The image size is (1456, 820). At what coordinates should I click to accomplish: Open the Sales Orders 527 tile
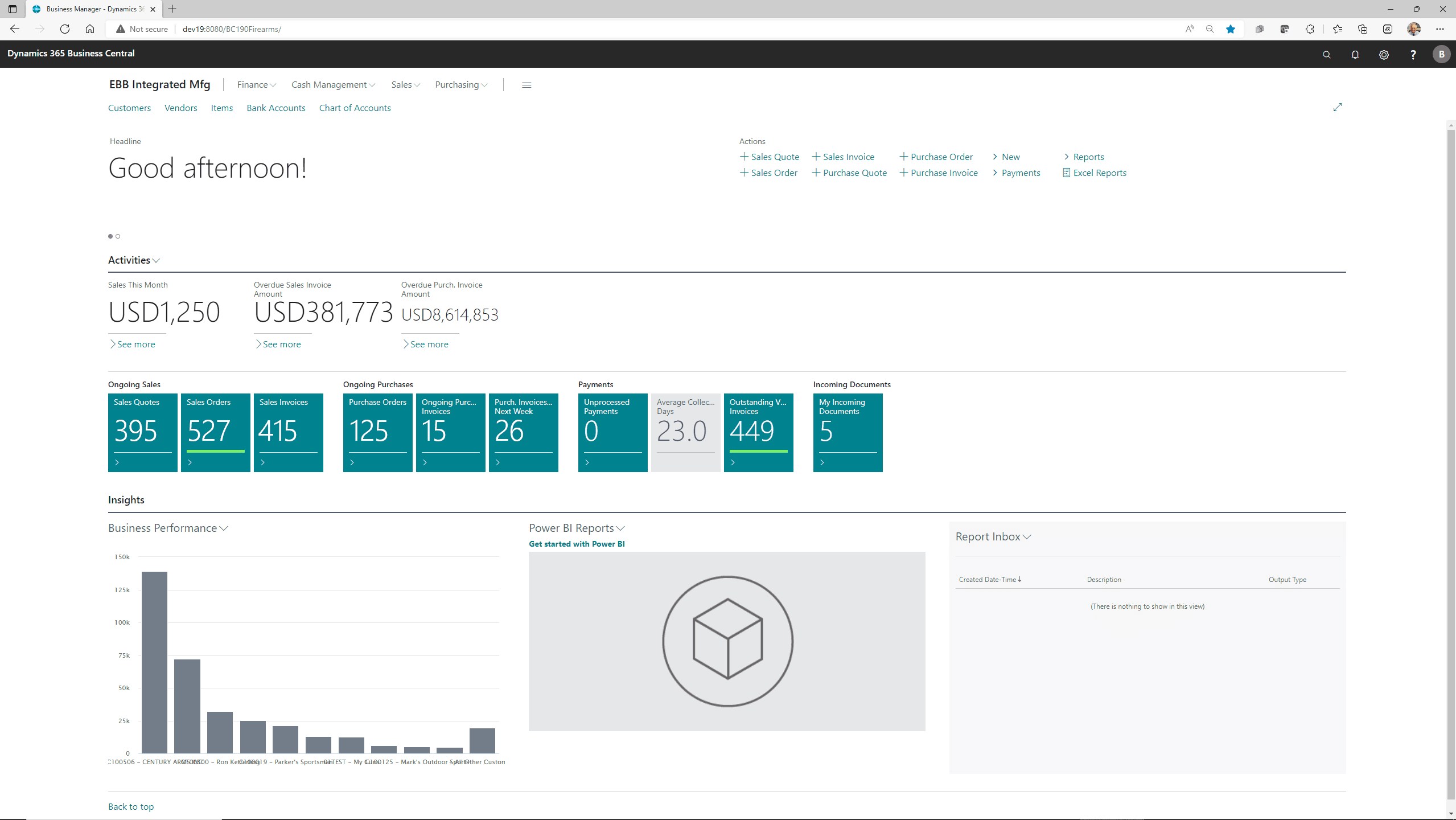(215, 432)
